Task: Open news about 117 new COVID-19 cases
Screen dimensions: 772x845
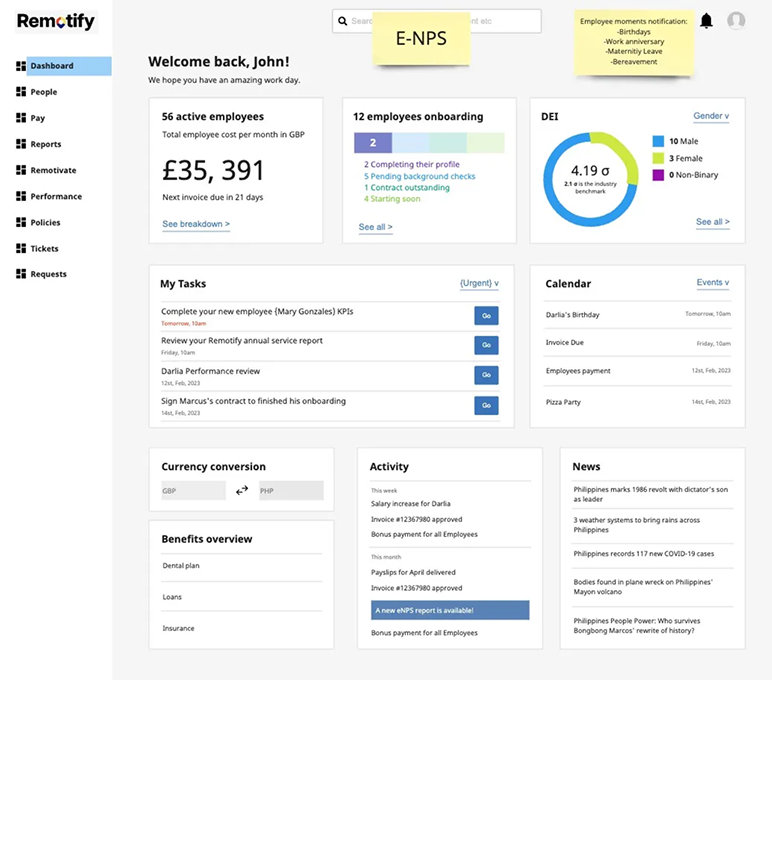Action: (x=644, y=554)
